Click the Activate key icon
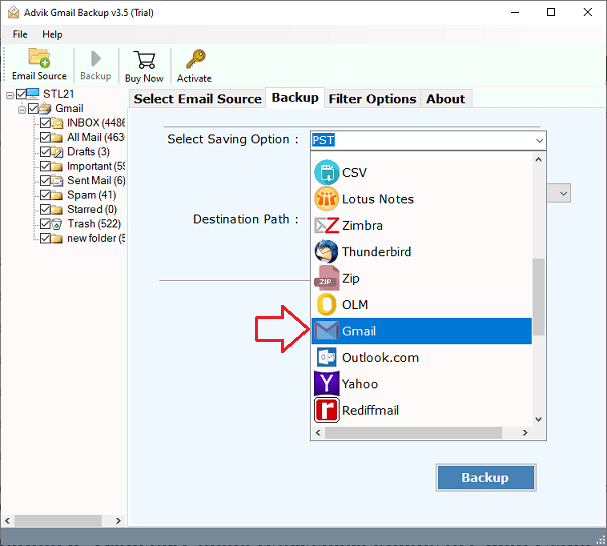Screen dimensions: 607x546 click(x=195, y=59)
